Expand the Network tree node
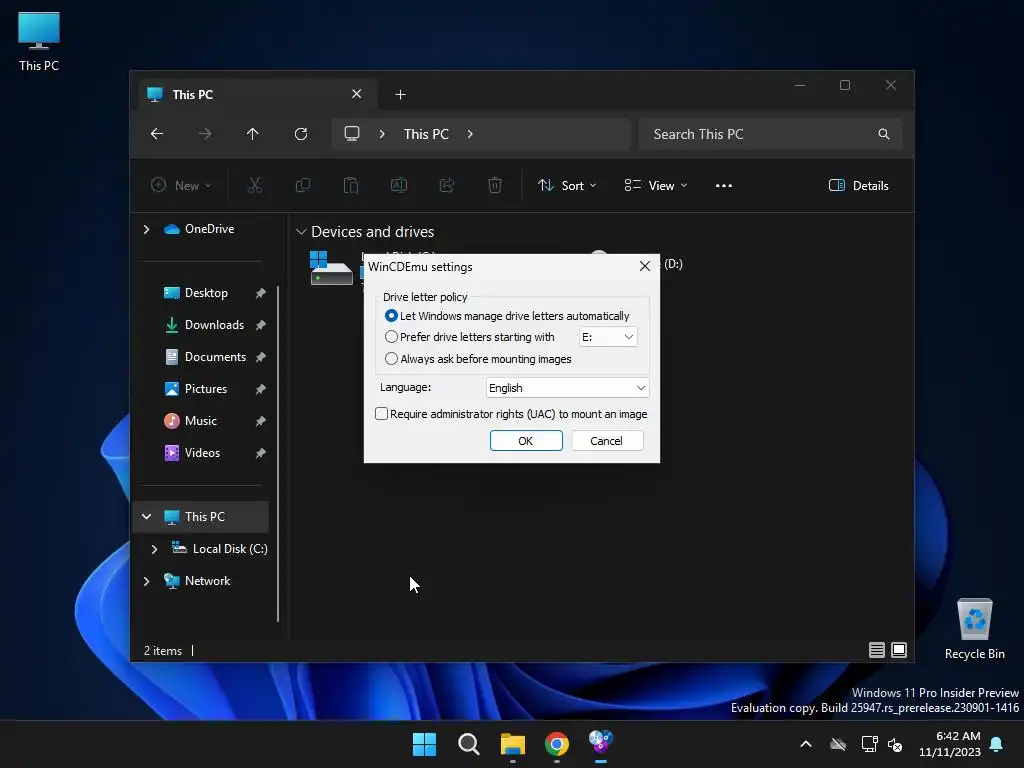 pos(146,581)
